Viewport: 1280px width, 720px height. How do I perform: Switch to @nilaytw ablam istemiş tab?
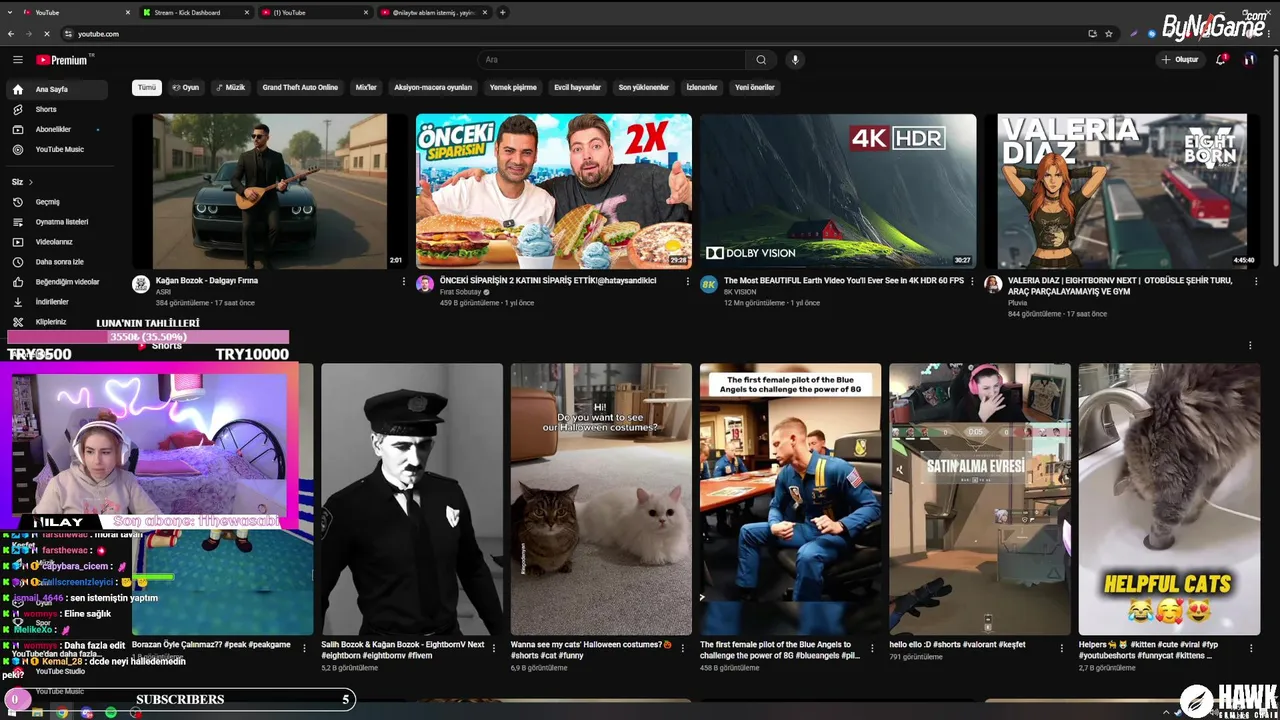[433, 12]
